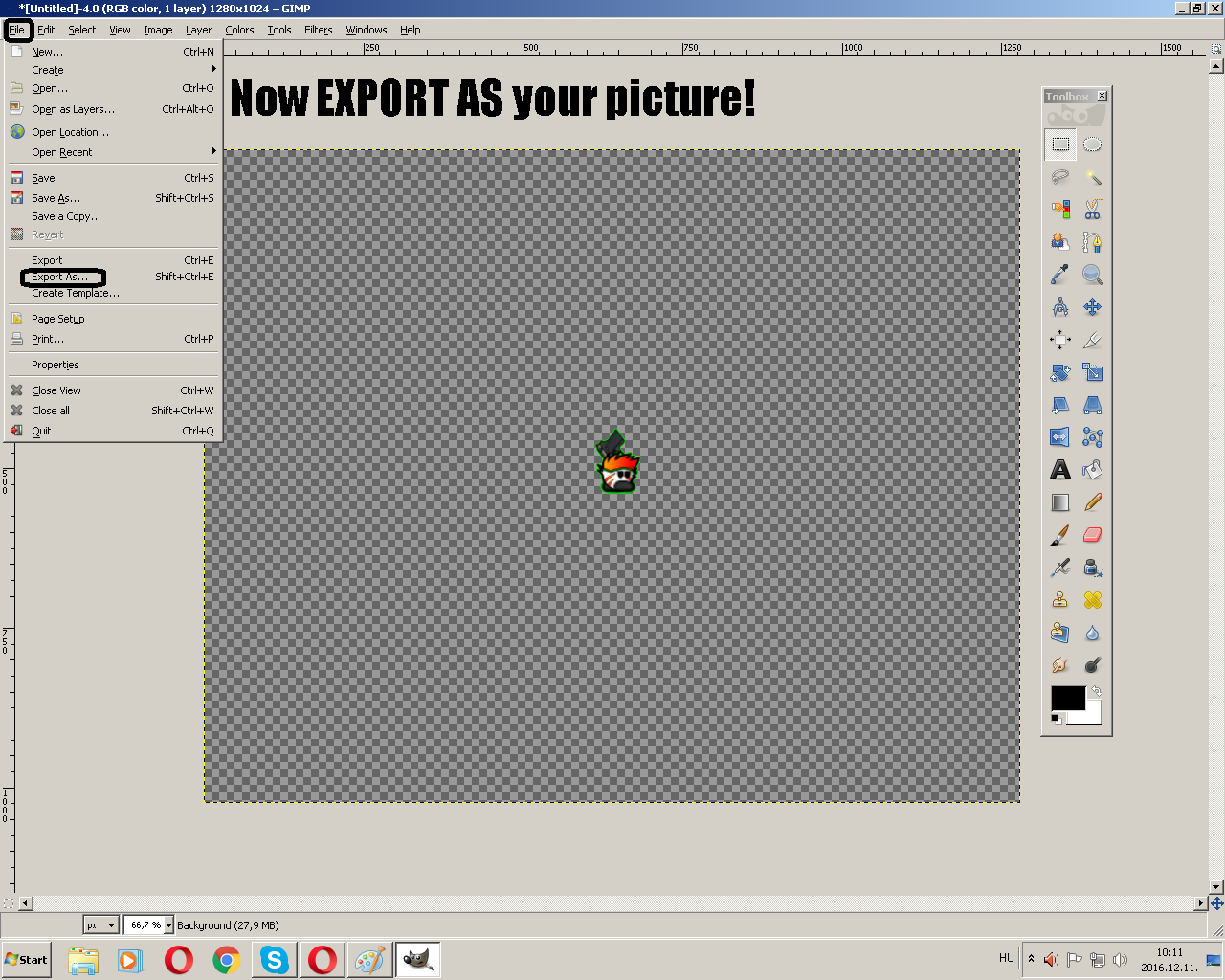Choose the Pencil tool
This screenshot has height=980, width=1225.
coord(1092,502)
